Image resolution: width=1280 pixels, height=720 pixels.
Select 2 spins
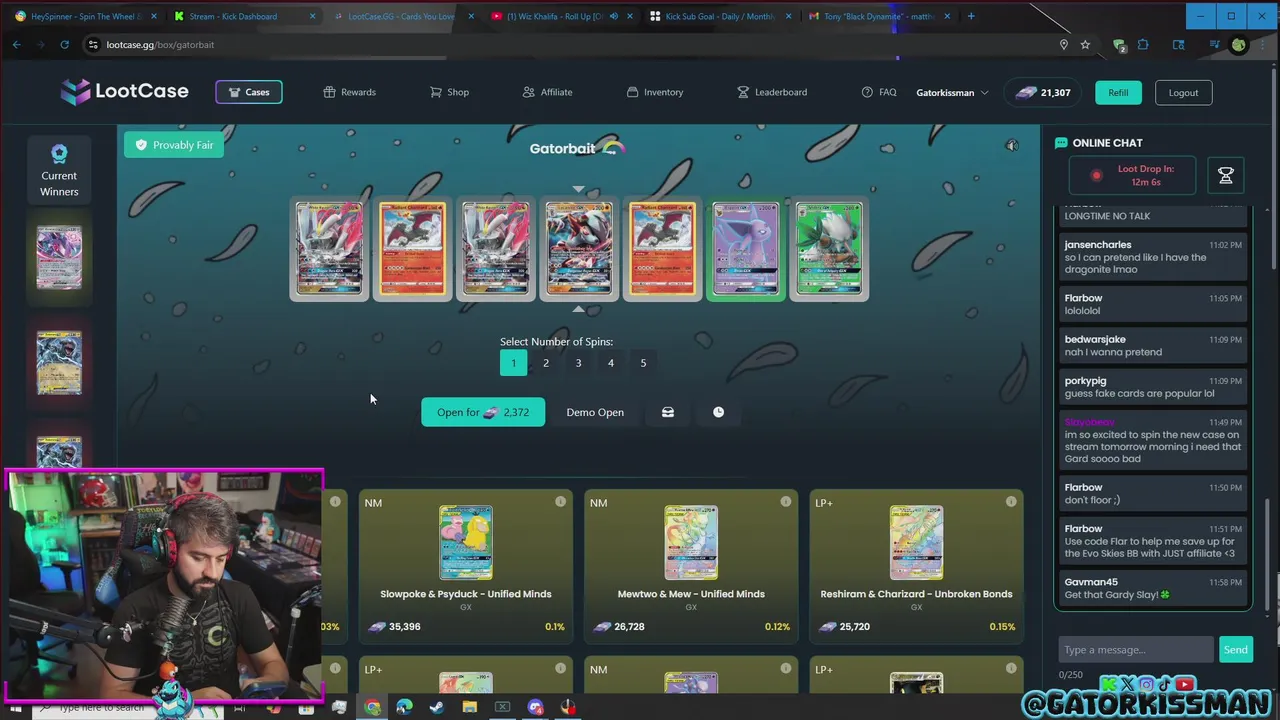546,363
